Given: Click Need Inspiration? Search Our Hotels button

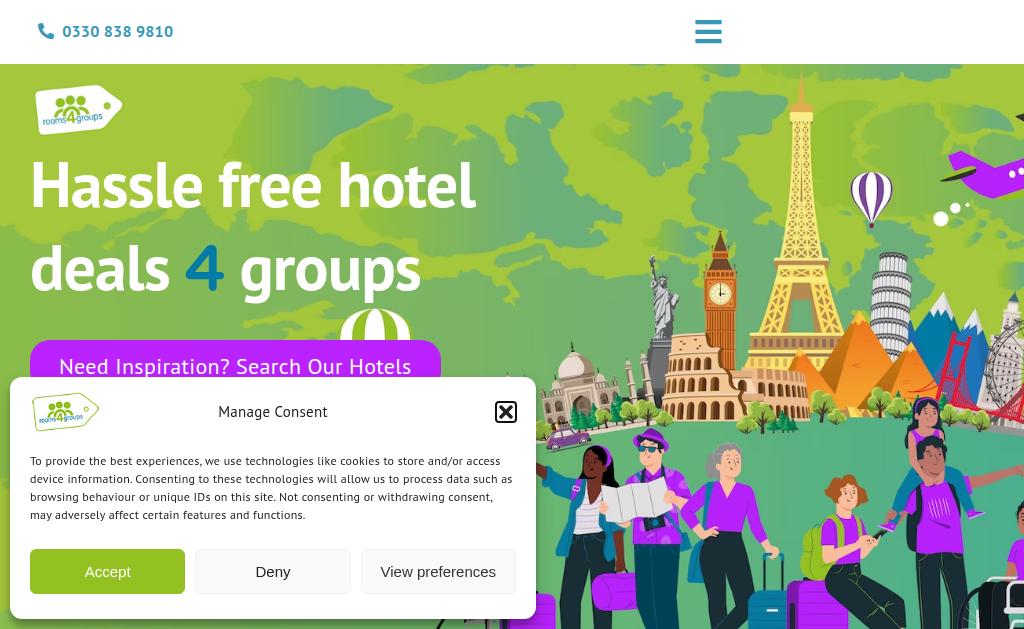Looking at the screenshot, I should (x=235, y=359).
